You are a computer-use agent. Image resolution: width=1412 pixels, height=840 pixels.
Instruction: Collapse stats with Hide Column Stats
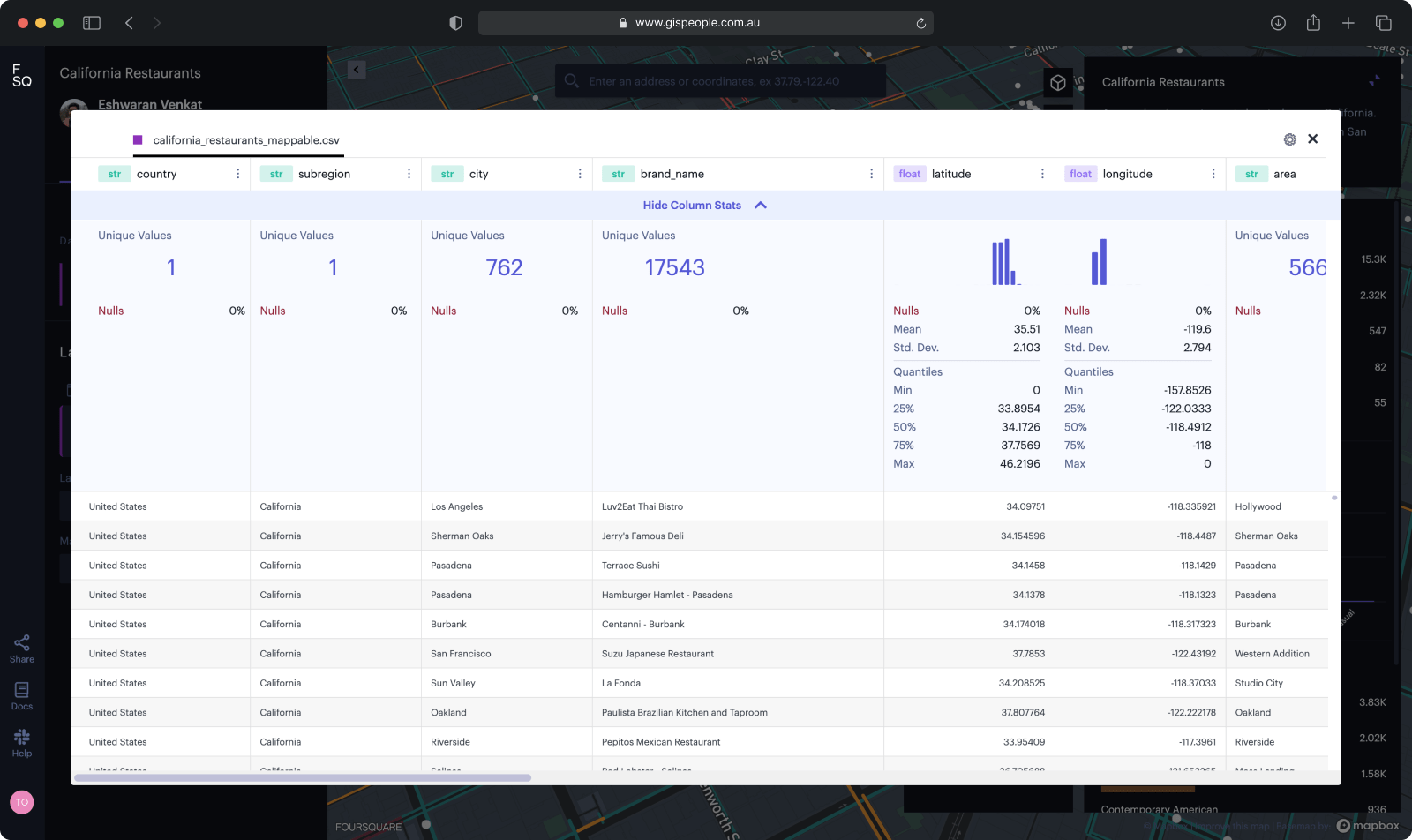[x=692, y=206]
